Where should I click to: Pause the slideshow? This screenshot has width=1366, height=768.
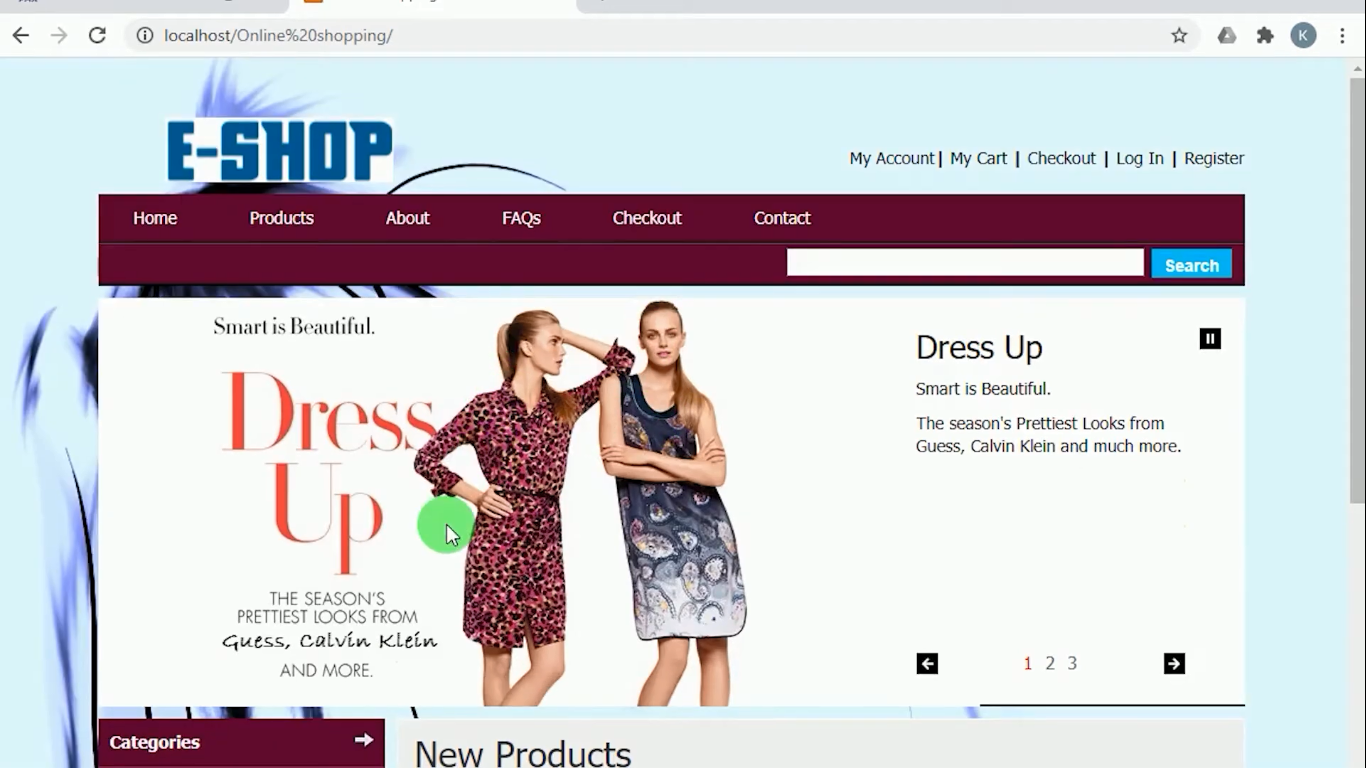[x=1210, y=339]
